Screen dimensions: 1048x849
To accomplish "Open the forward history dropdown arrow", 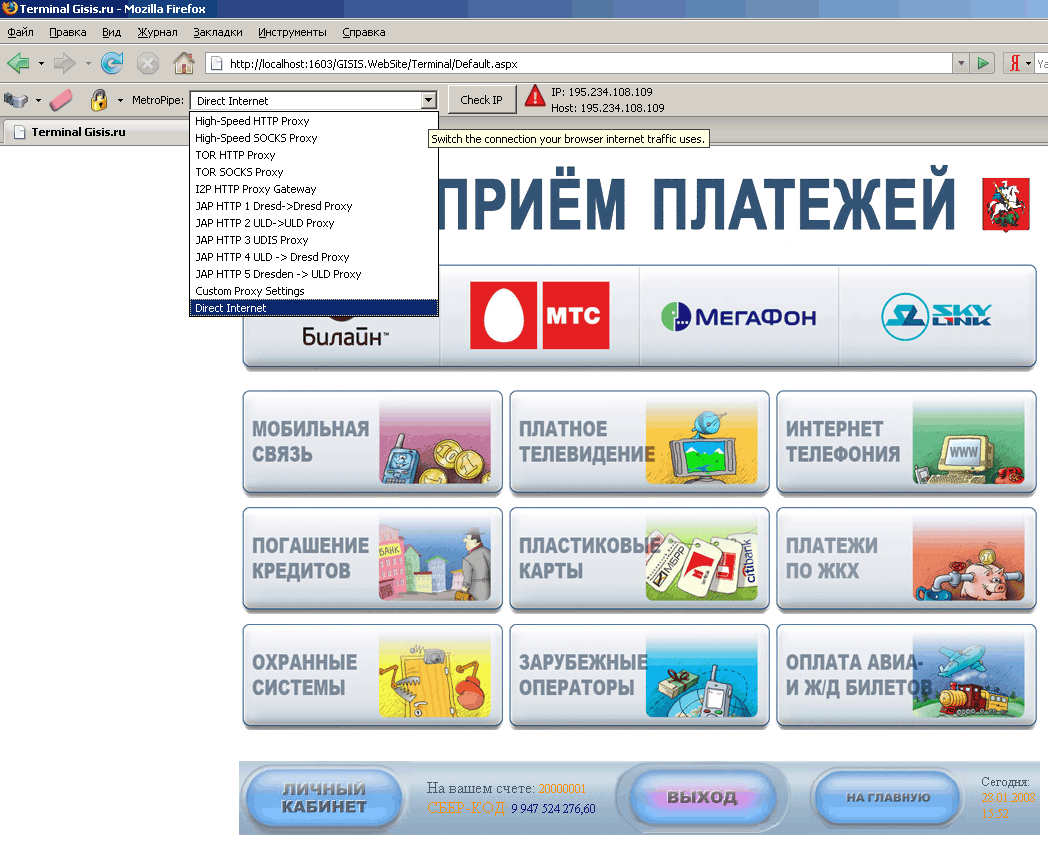I will (88, 64).
